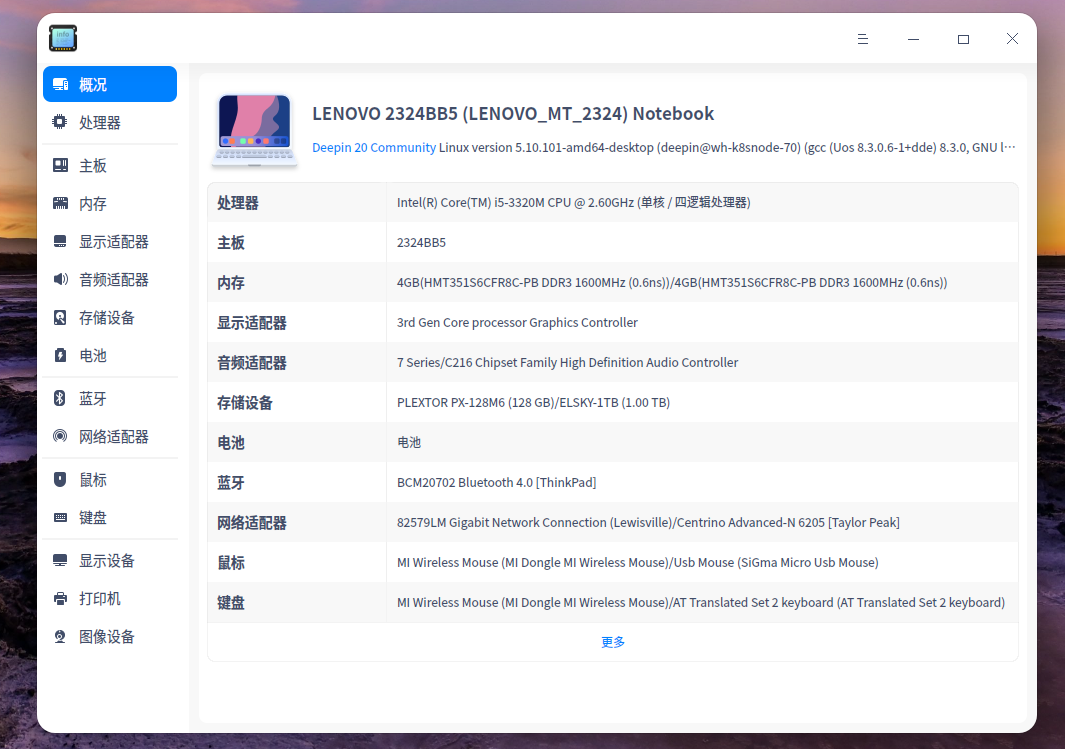1065x749 pixels.
Task: Click the 音频适配器 row label in table
Action: [251, 363]
